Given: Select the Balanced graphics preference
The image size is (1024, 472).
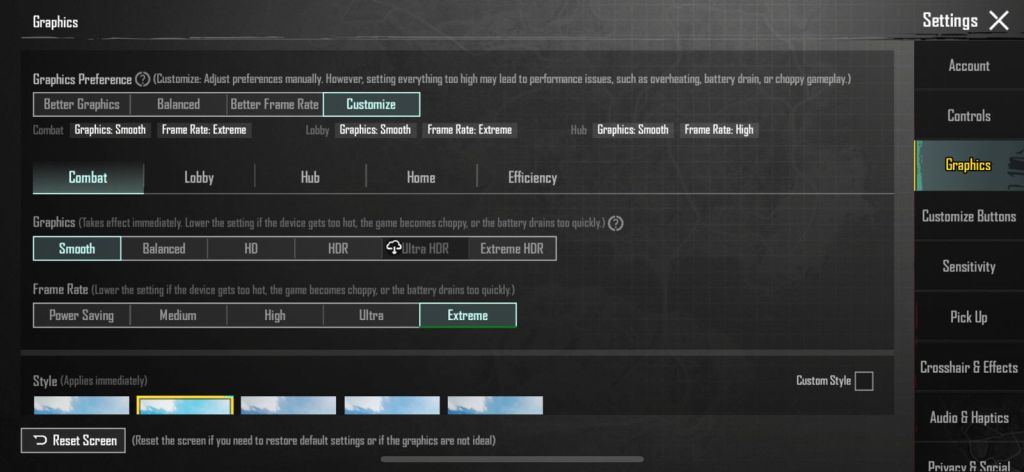Looking at the screenshot, I should point(178,104).
